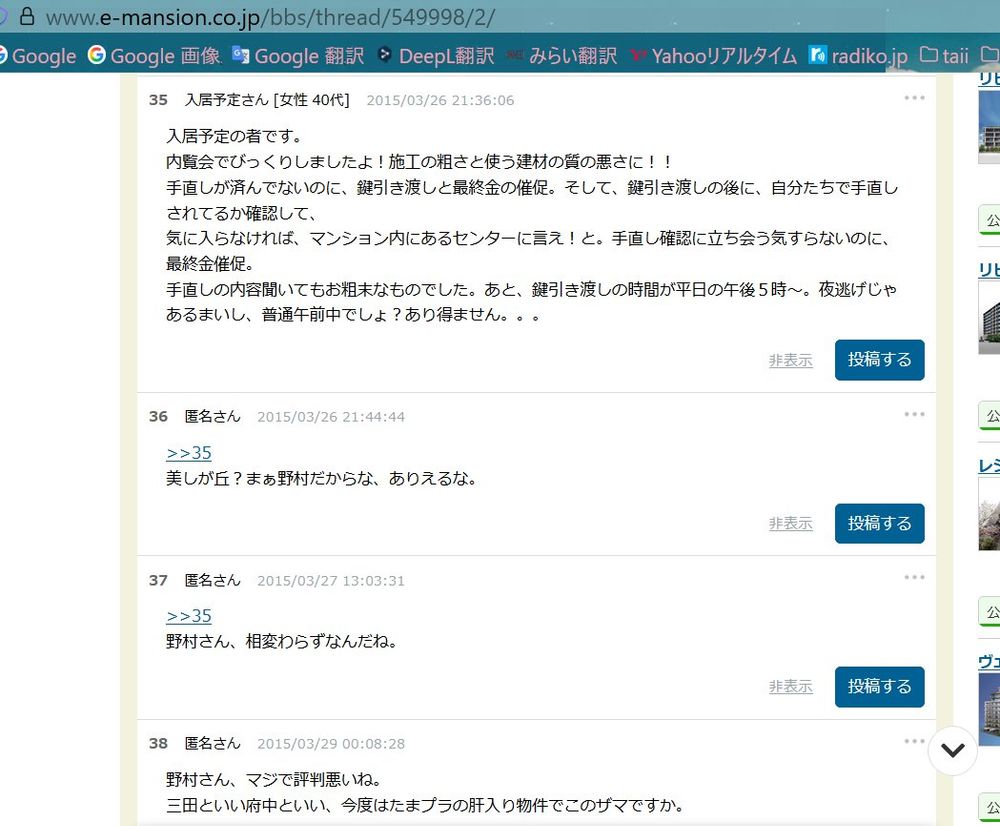The height and width of the screenshot is (826, 1000).
Task: Click post number 38
Action: [158, 744]
